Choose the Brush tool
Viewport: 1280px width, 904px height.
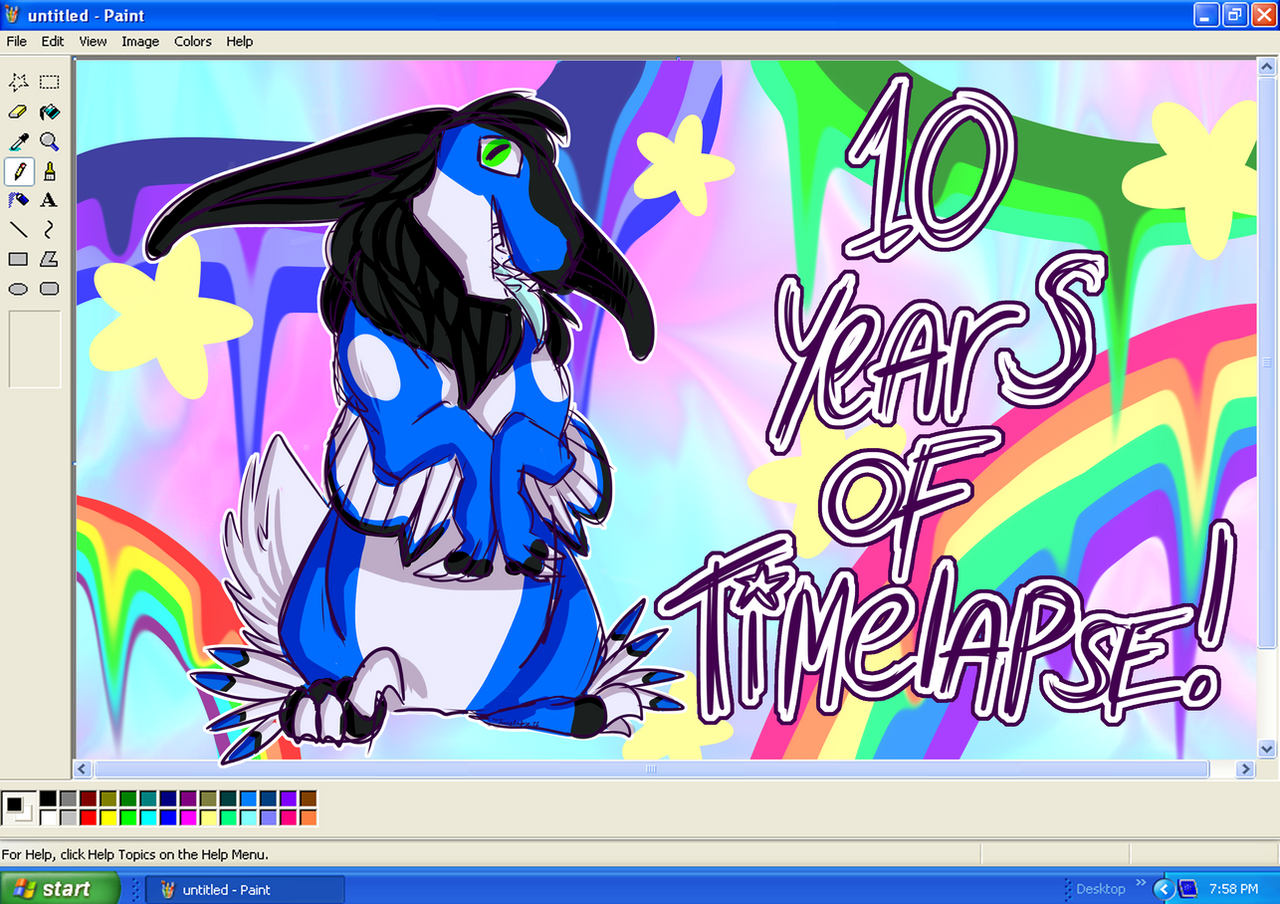[49, 171]
